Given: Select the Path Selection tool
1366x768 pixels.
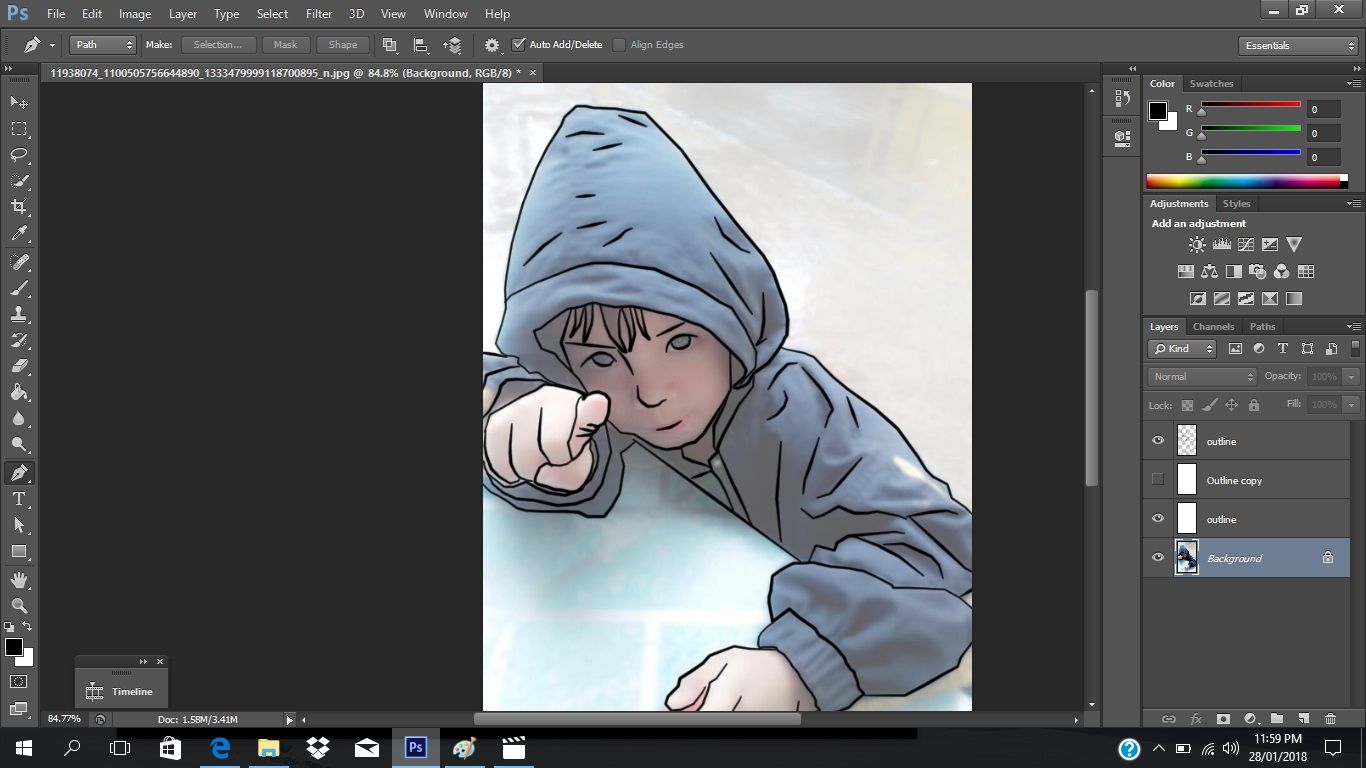Looking at the screenshot, I should (x=19, y=525).
